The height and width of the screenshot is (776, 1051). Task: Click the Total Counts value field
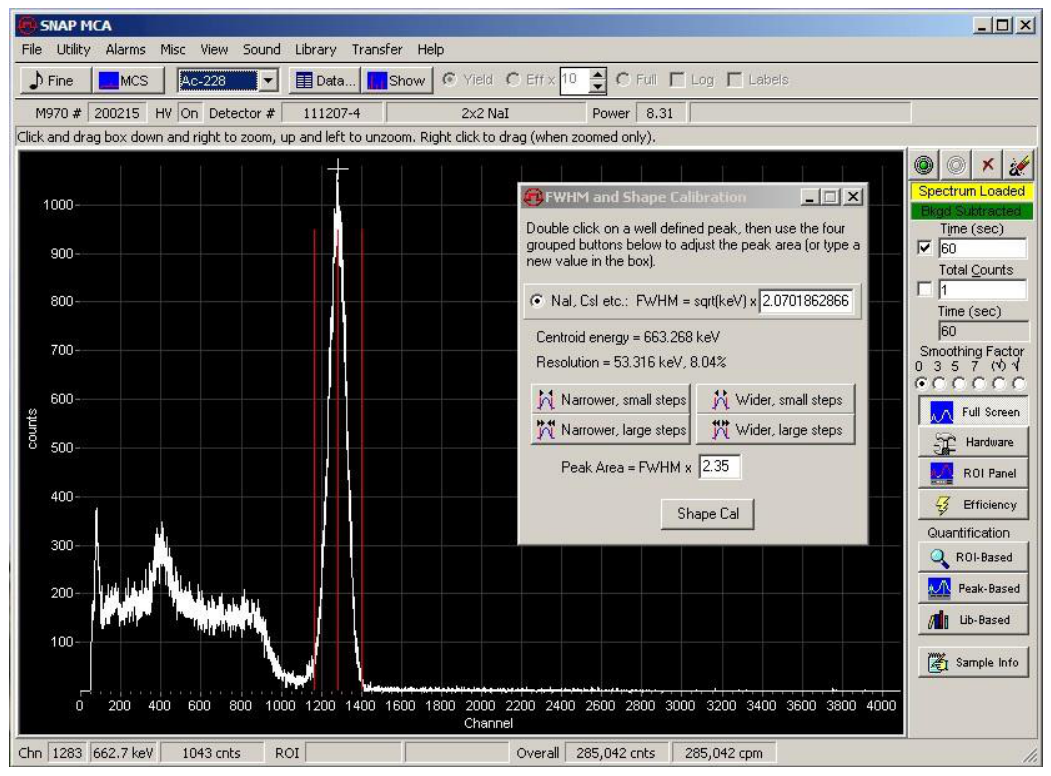coord(982,290)
